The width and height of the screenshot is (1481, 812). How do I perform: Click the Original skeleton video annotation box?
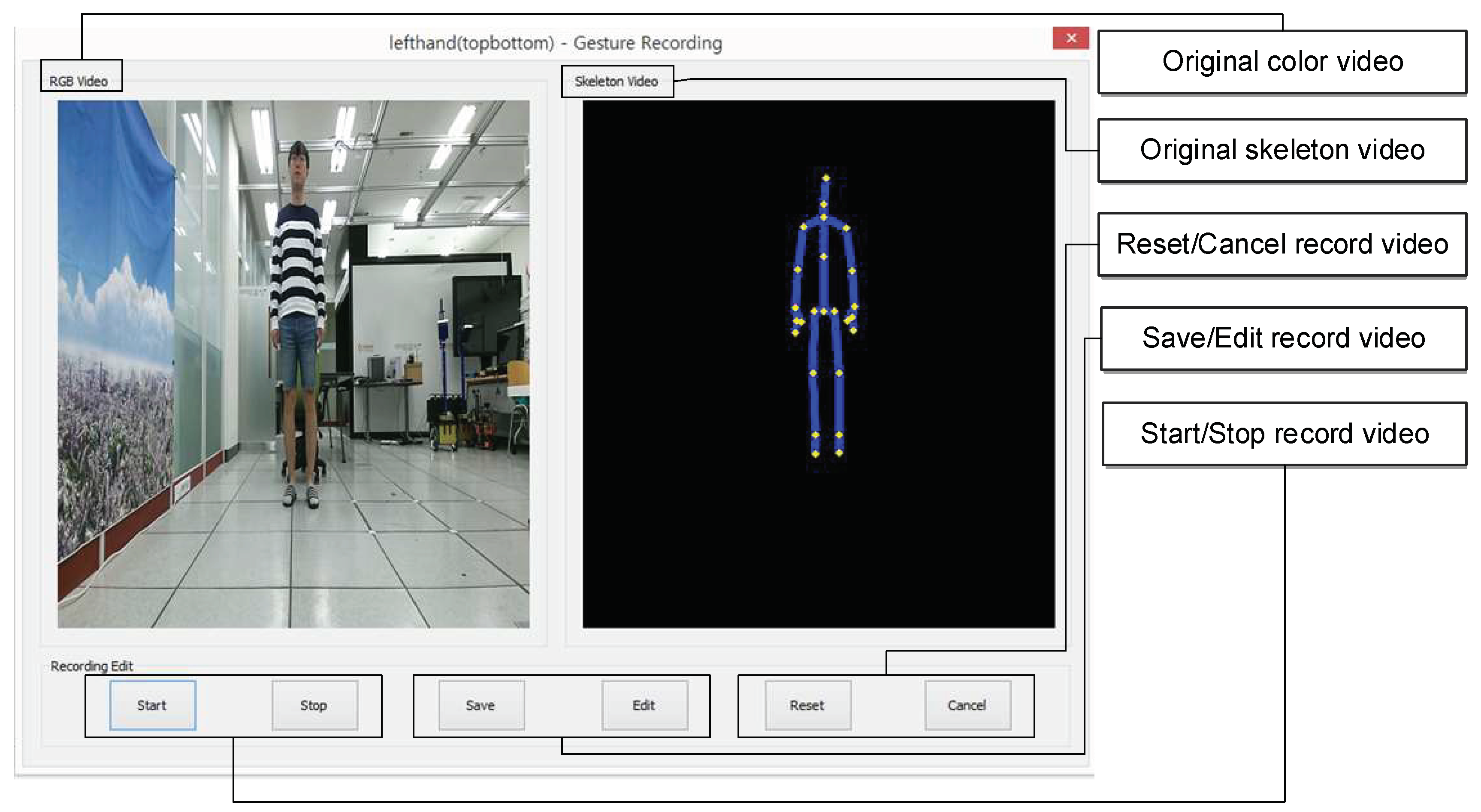coord(1282,150)
